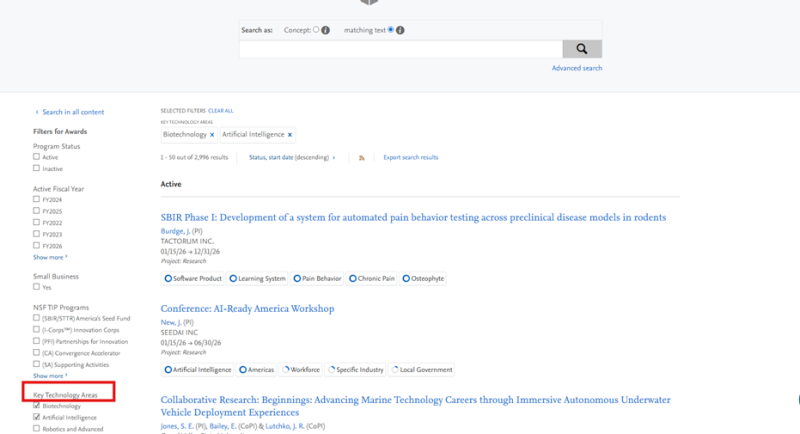Open the RSS feed icon
The width and height of the screenshot is (800, 434).
pos(362,158)
